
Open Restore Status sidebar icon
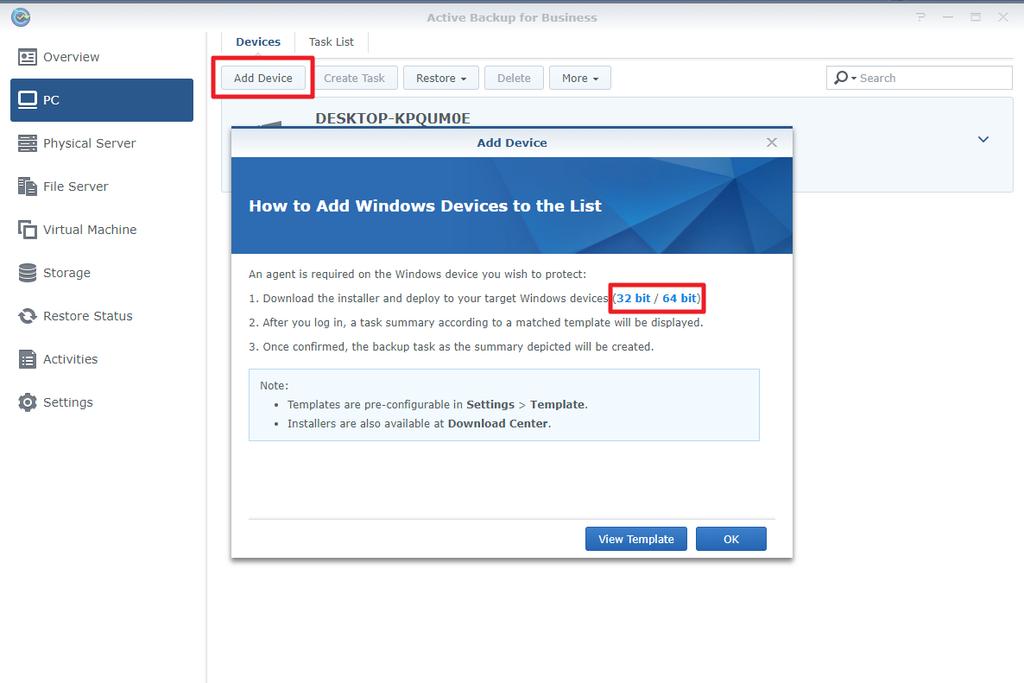pos(27,316)
